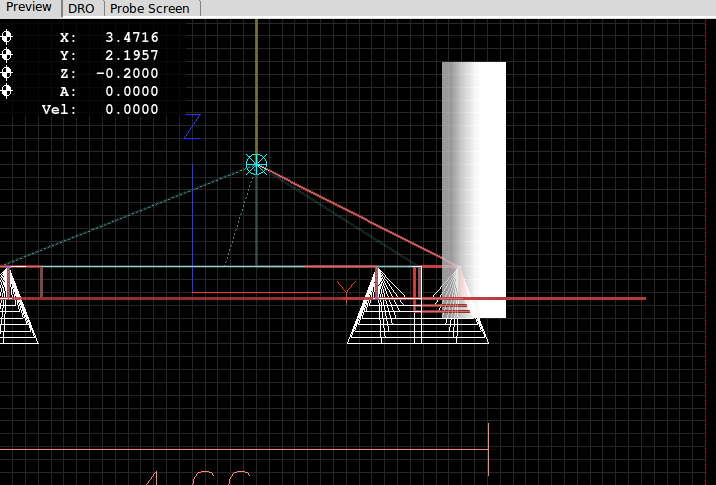
Task: Click the A axis homed icon
Action: point(8,91)
